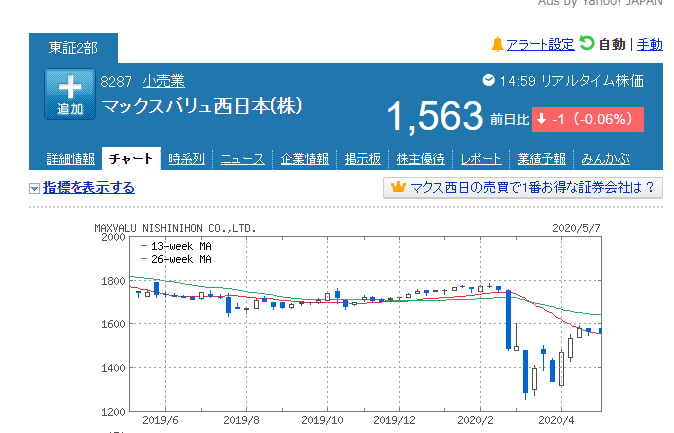Select the チャート tab
The image size is (674, 433).
point(131,159)
